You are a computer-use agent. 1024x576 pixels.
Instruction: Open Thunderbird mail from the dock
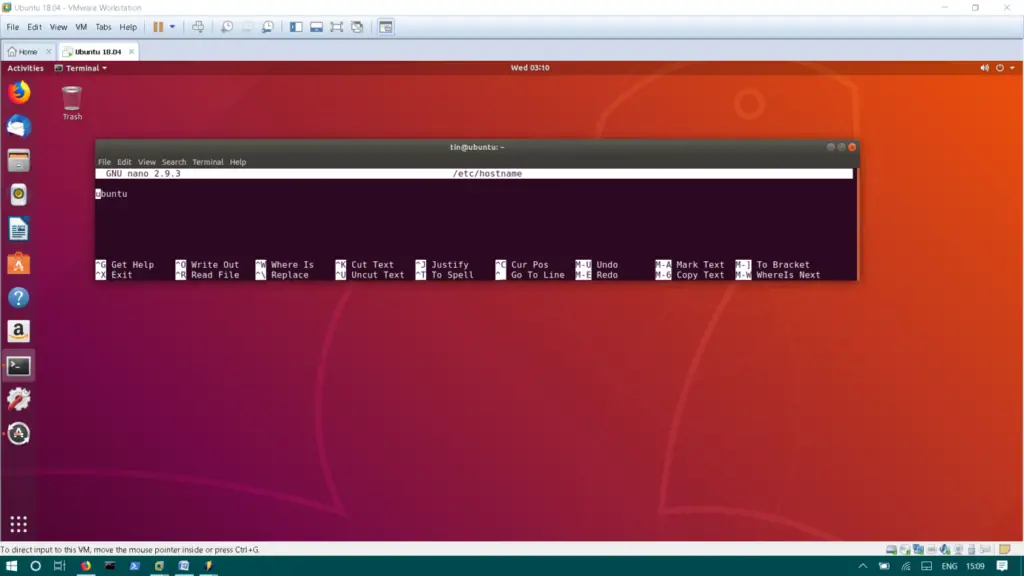pyautogui.click(x=19, y=126)
